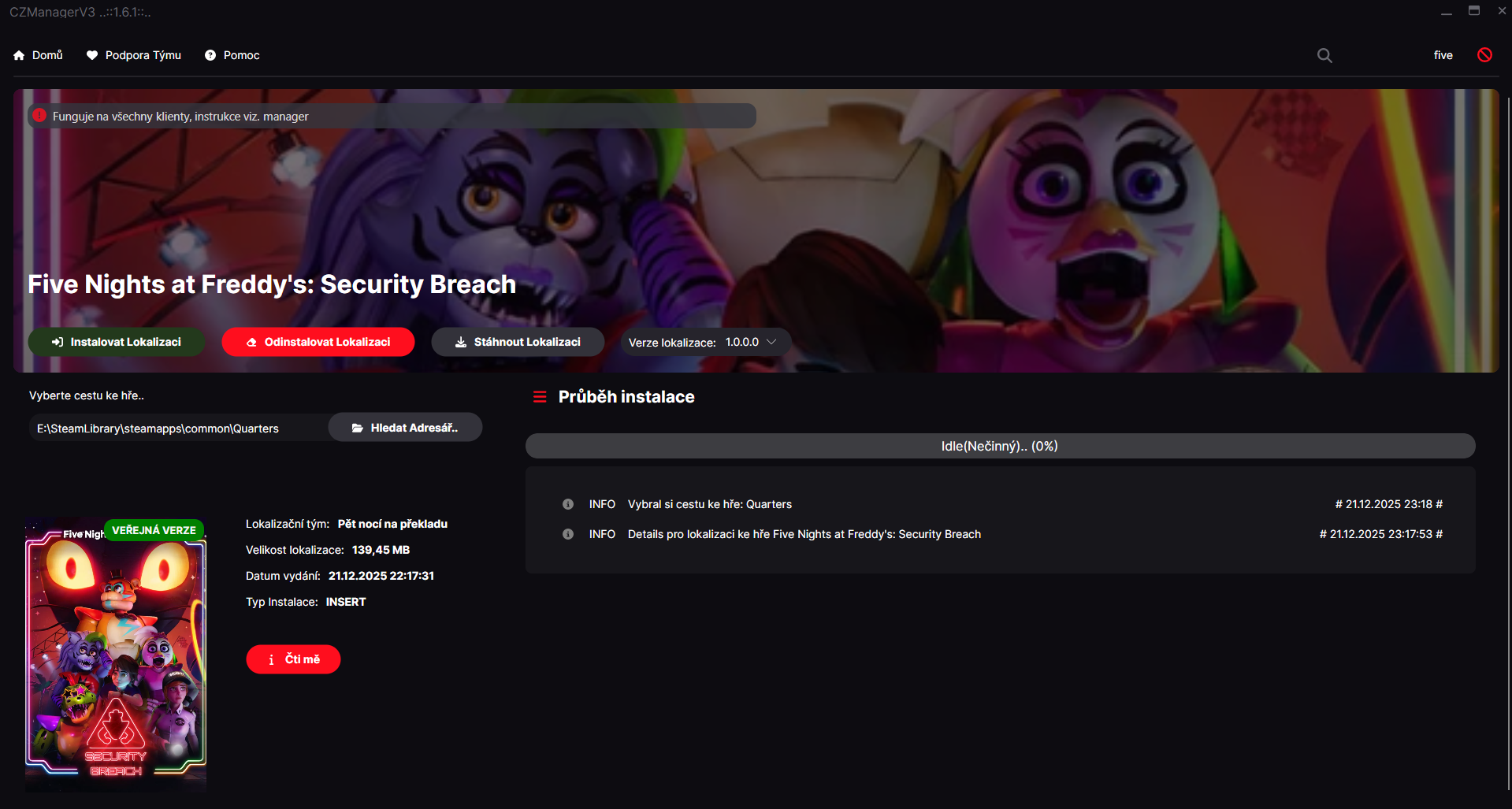Screen dimensions: 1512x809
Task: Open the Čti mě readme button
Action: coord(293,659)
